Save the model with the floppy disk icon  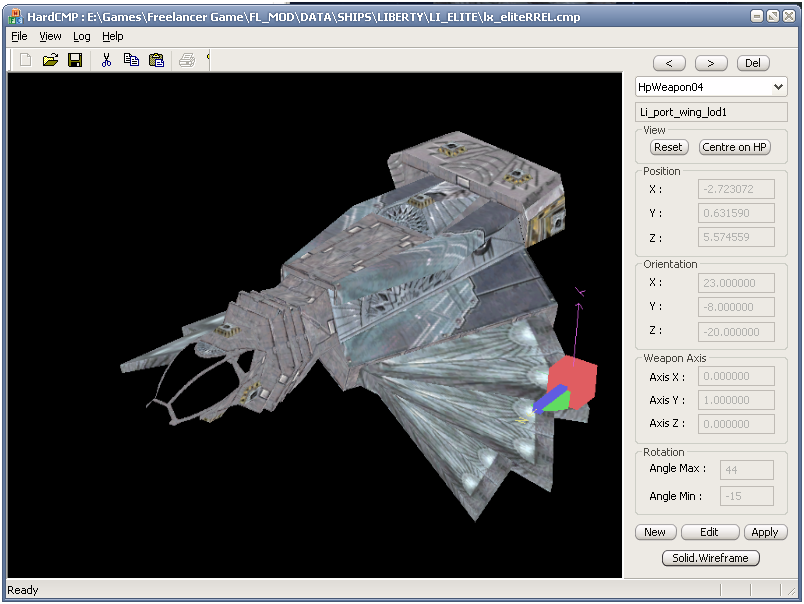pos(75,60)
